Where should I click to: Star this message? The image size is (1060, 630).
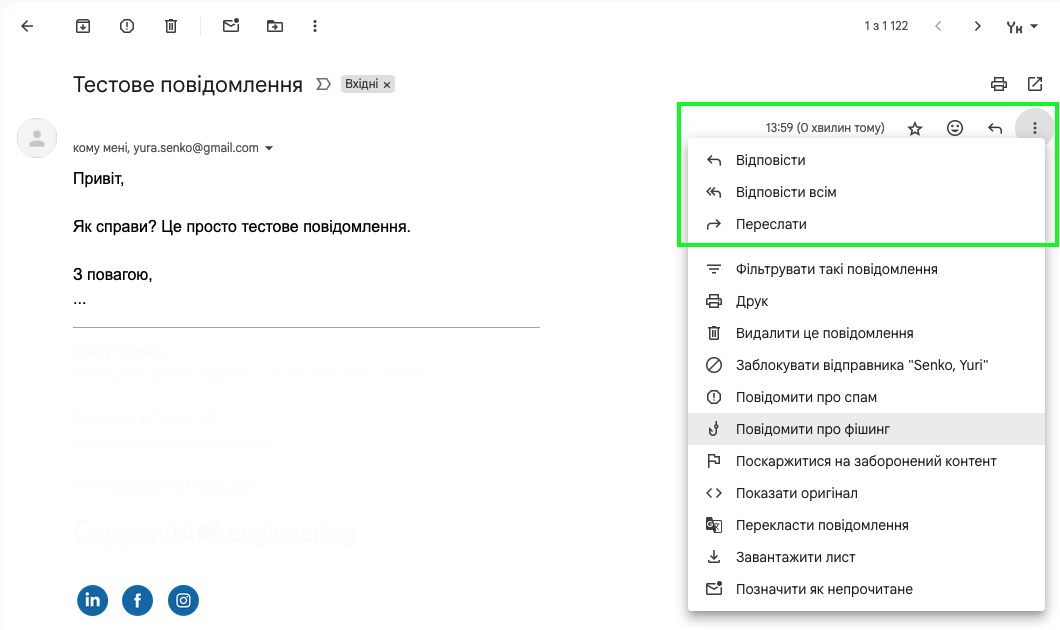coord(914,128)
